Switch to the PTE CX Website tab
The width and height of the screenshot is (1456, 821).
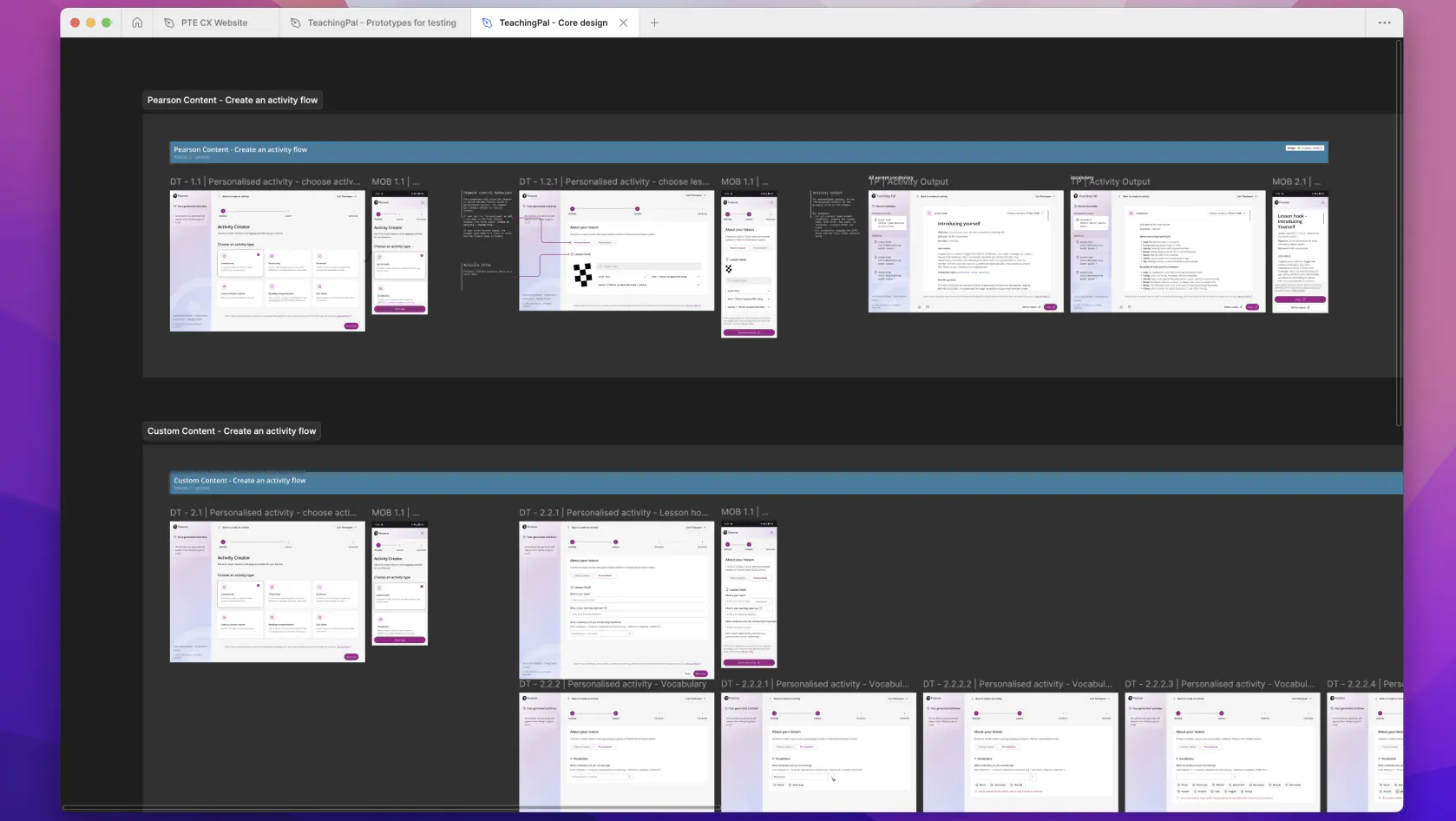(x=213, y=23)
